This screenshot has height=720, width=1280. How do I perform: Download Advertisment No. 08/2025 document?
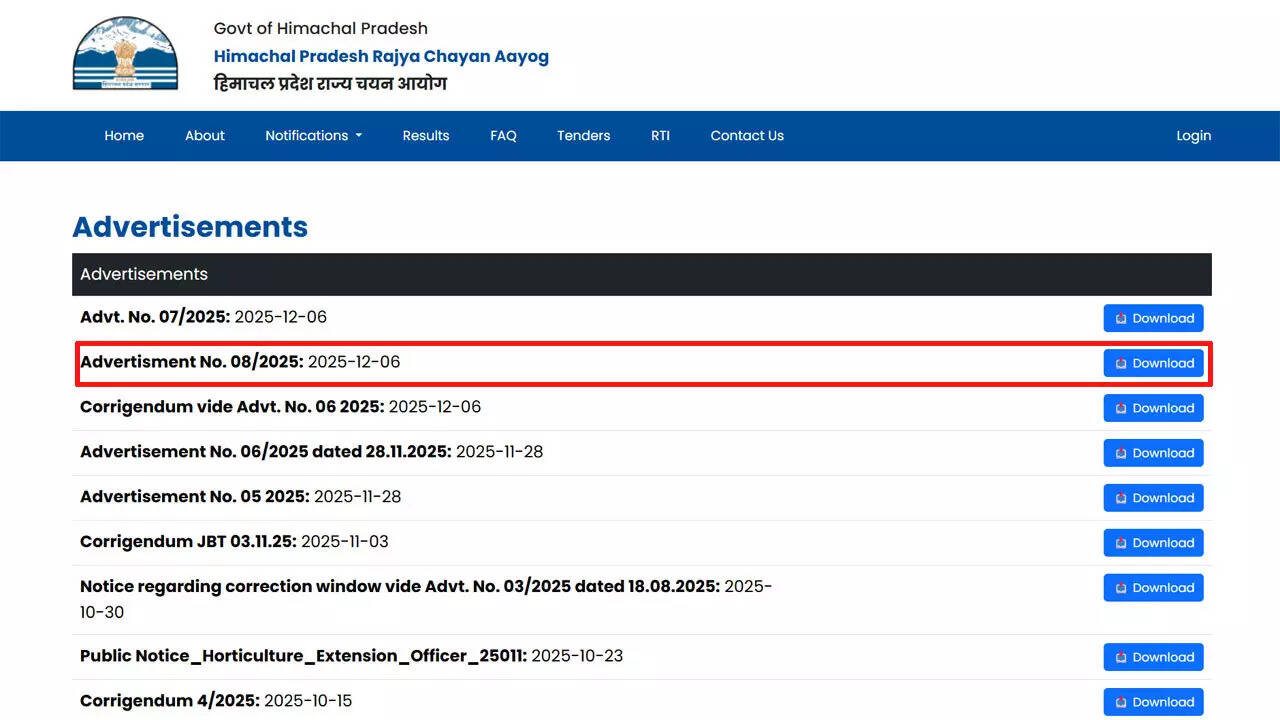click(1153, 363)
